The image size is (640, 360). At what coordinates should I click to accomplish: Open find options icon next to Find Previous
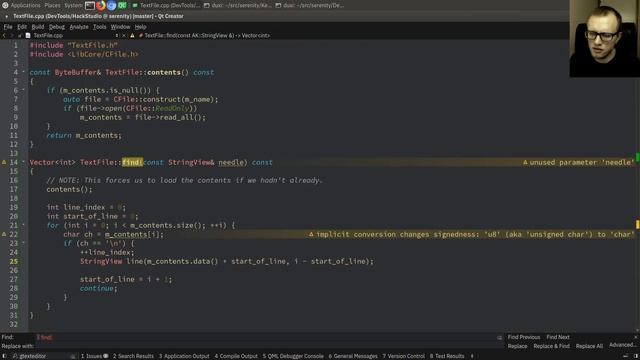500,338
